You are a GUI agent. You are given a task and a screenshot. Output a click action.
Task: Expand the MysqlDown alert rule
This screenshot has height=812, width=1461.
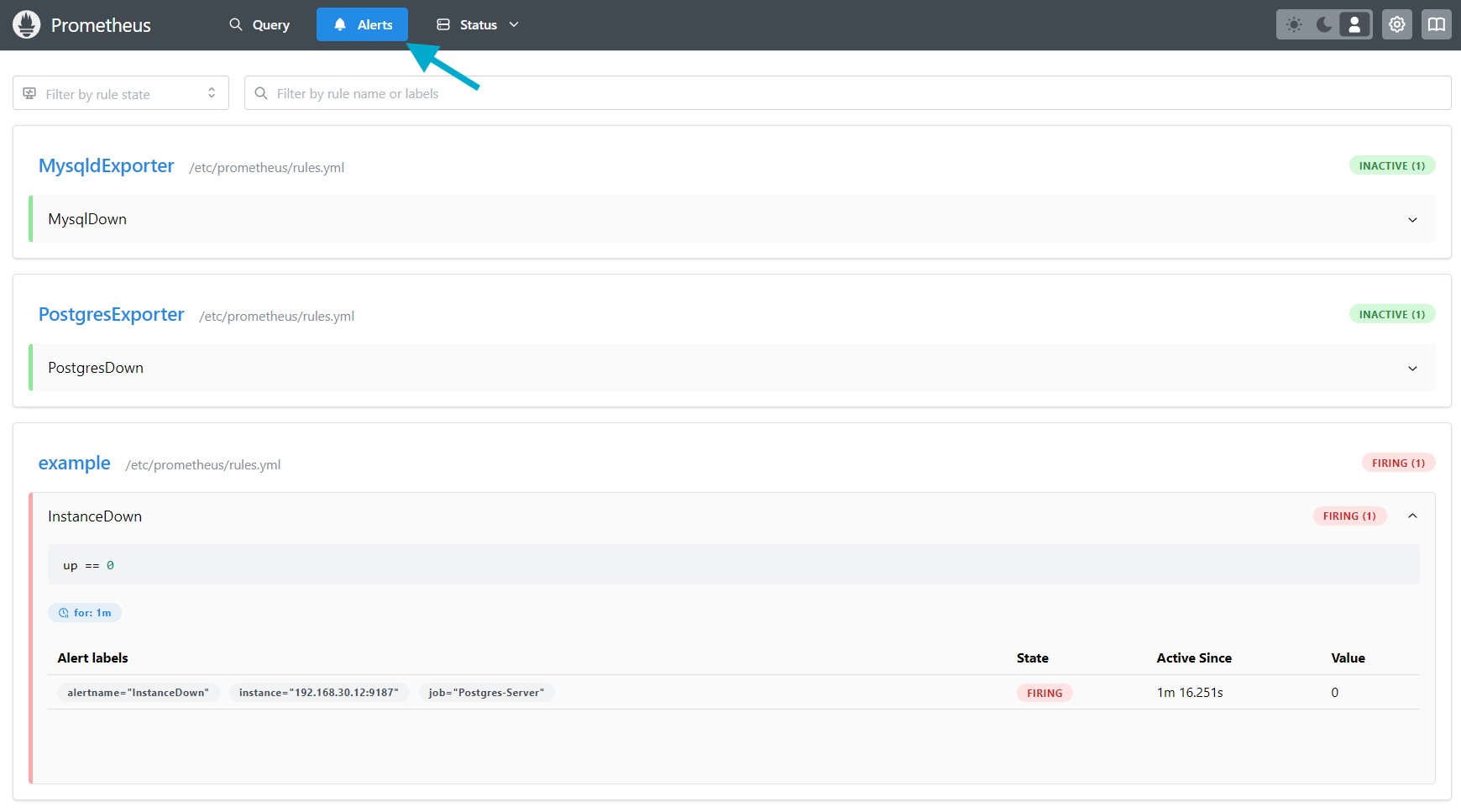[1412, 219]
